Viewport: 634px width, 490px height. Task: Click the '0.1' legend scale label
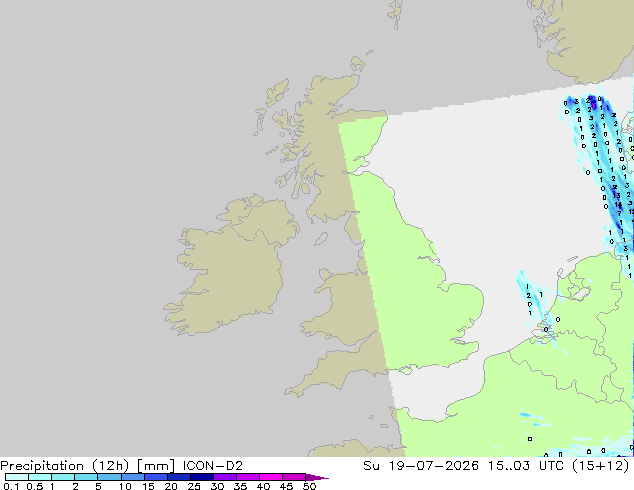point(11,486)
